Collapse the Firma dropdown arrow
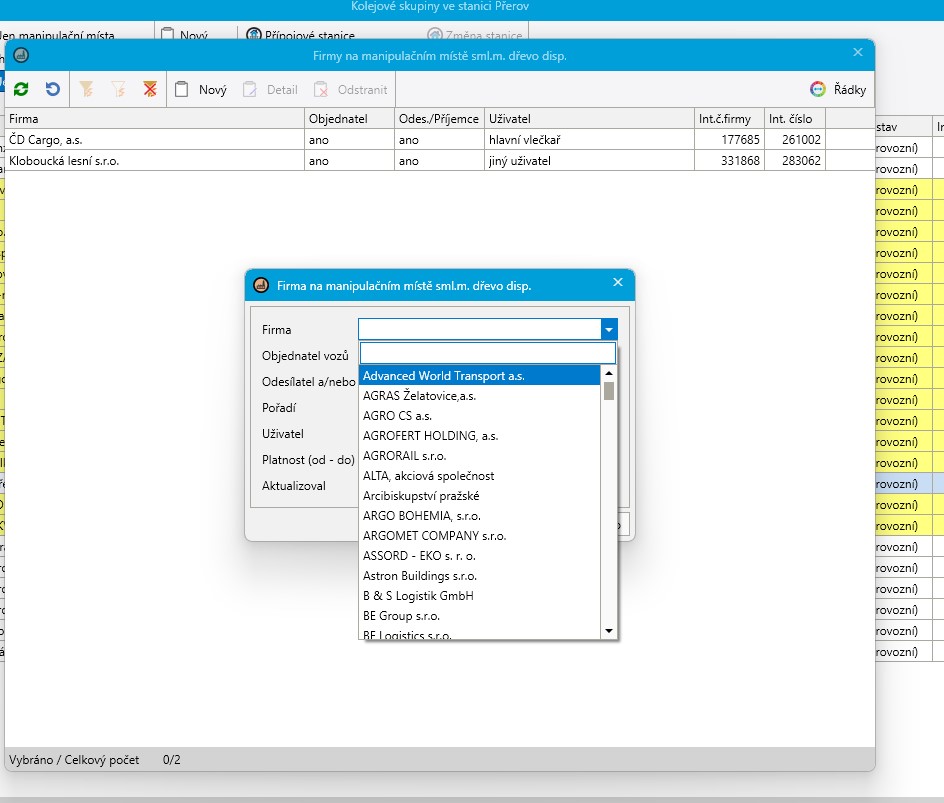This screenshot has width=944, height=803. (x=607, y=330)
